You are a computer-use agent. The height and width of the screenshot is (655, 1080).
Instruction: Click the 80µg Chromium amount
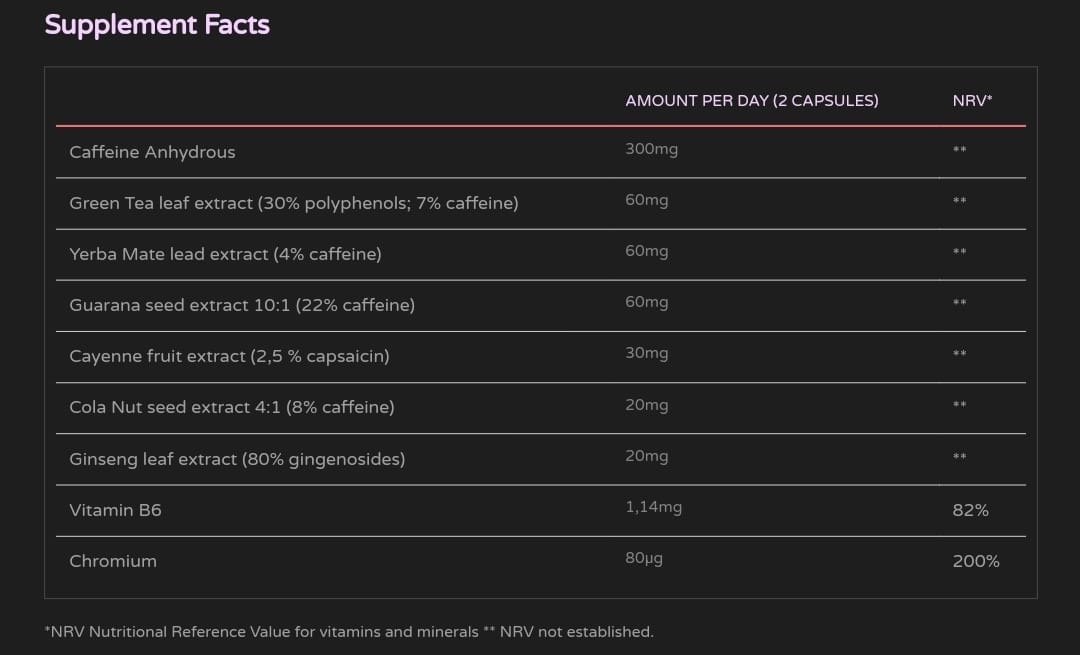click(x=644, y=558)
